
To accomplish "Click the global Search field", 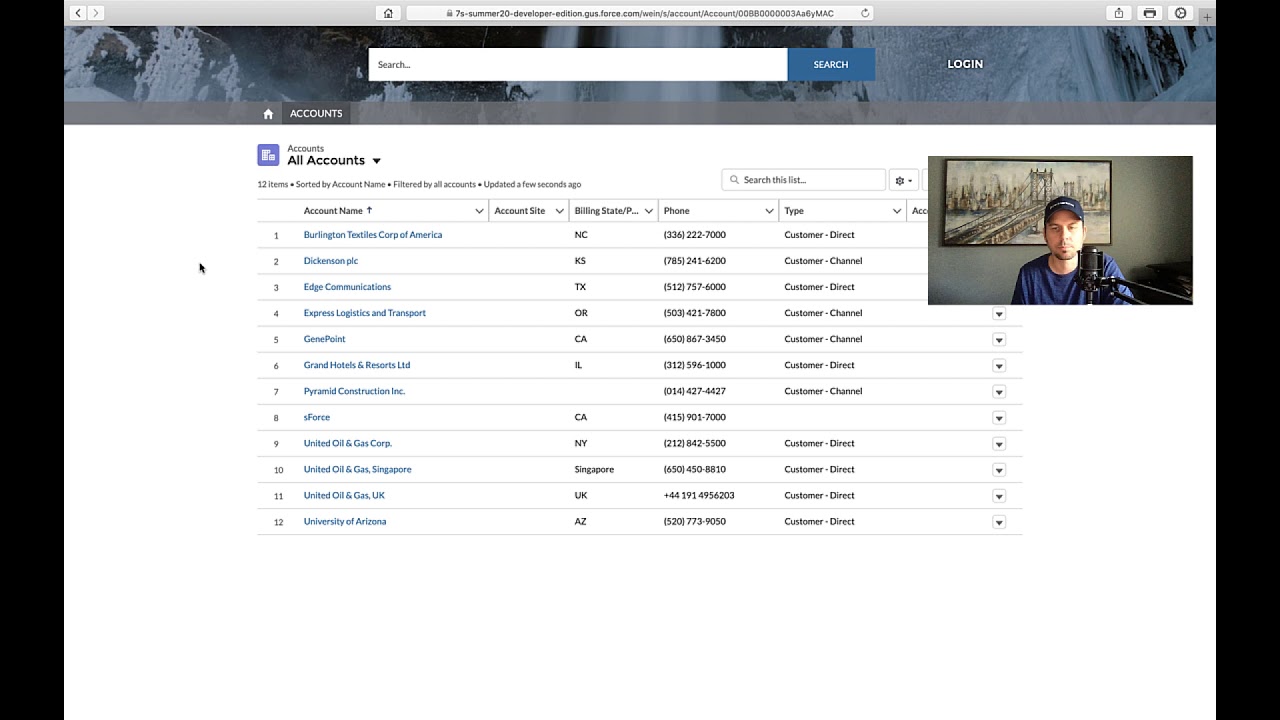I will click(x=578, y=64).
